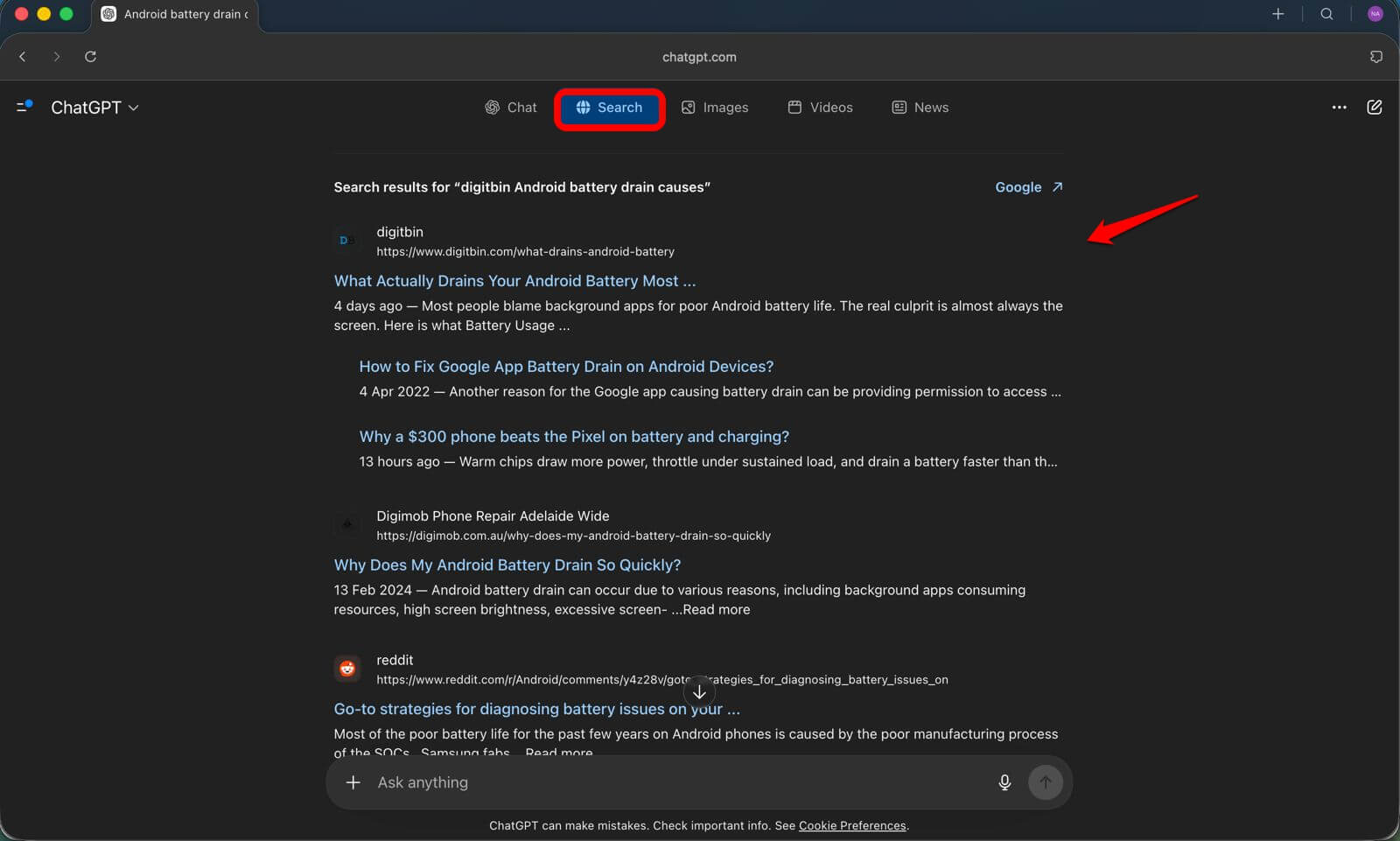
Task: Go back using browser back arrow
Action: 23,57
